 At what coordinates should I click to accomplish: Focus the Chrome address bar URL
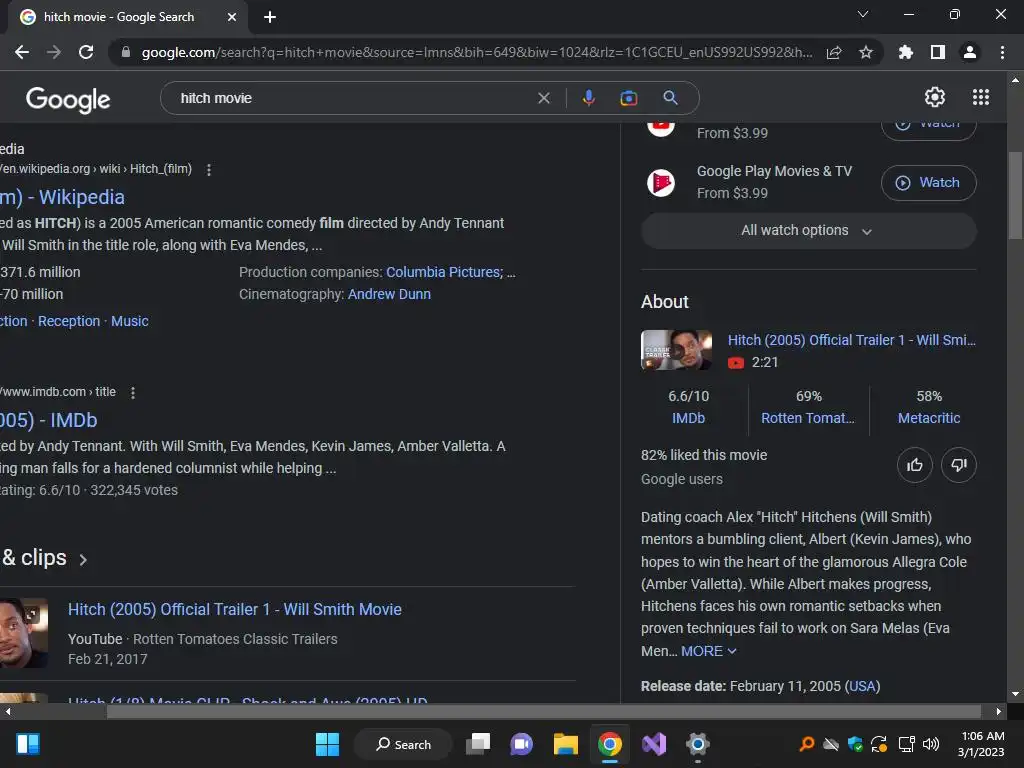point(476,52)
